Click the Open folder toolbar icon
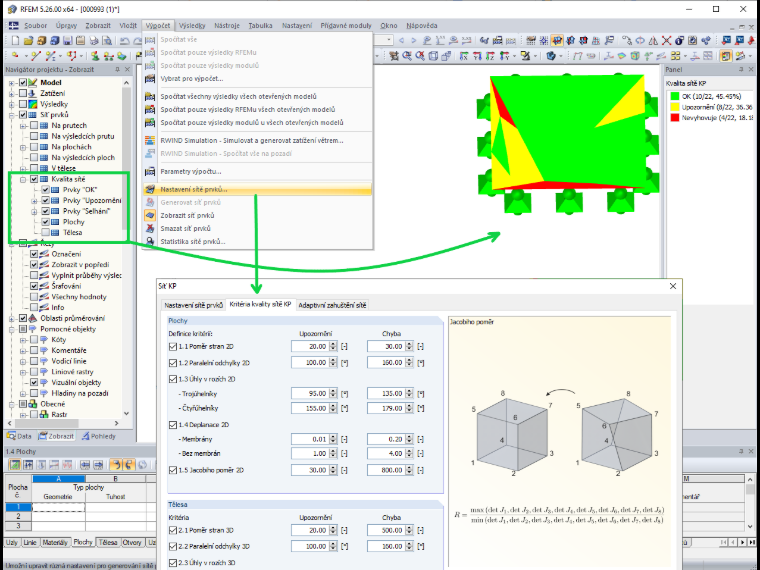Screen dimensions: 760x570 point(29,40)
